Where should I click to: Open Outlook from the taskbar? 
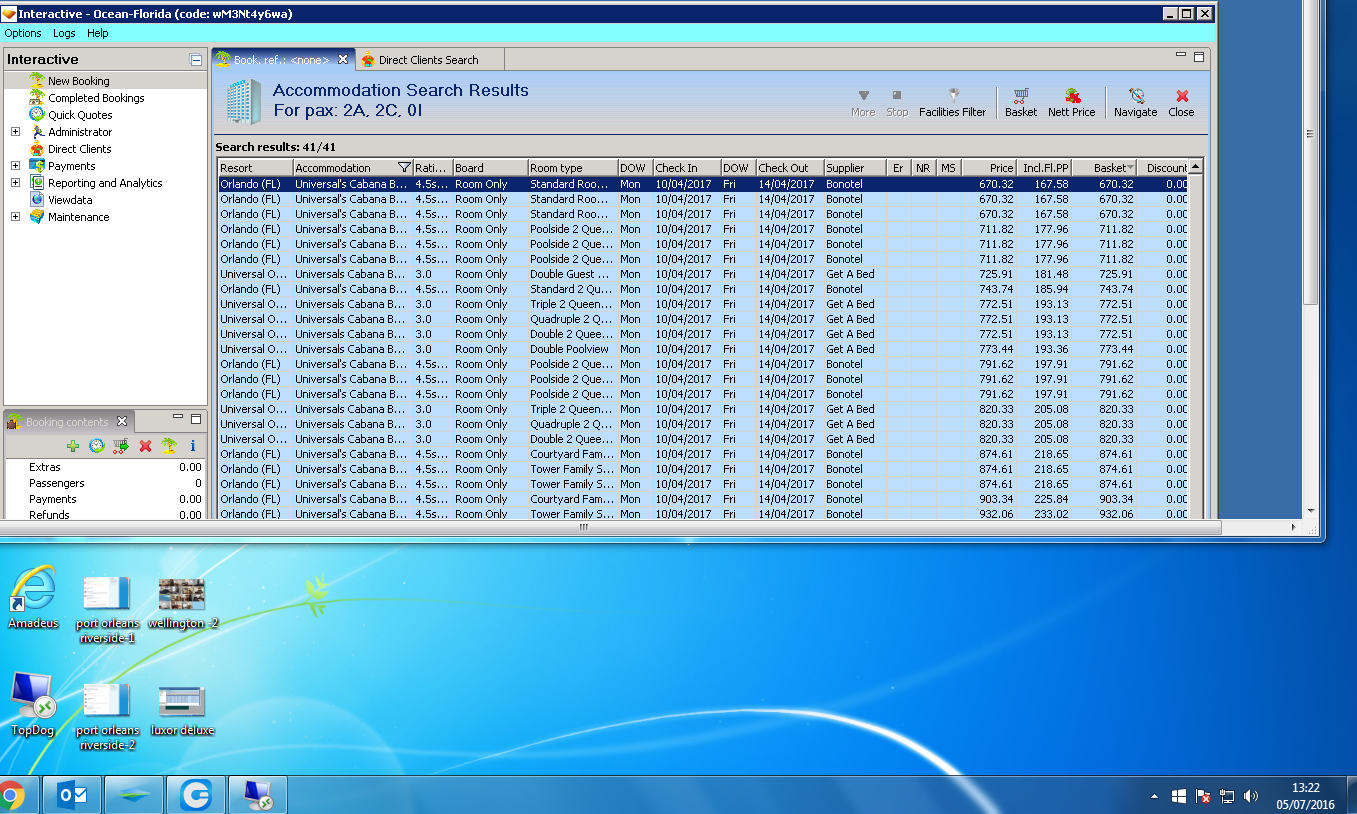click(72, 796)
